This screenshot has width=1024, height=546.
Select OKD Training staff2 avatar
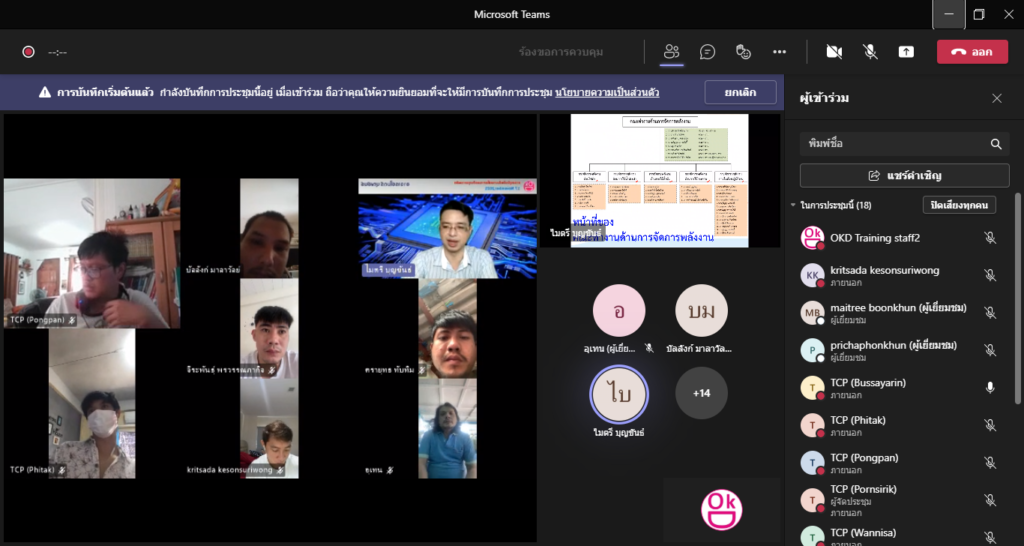pos(812,238)
